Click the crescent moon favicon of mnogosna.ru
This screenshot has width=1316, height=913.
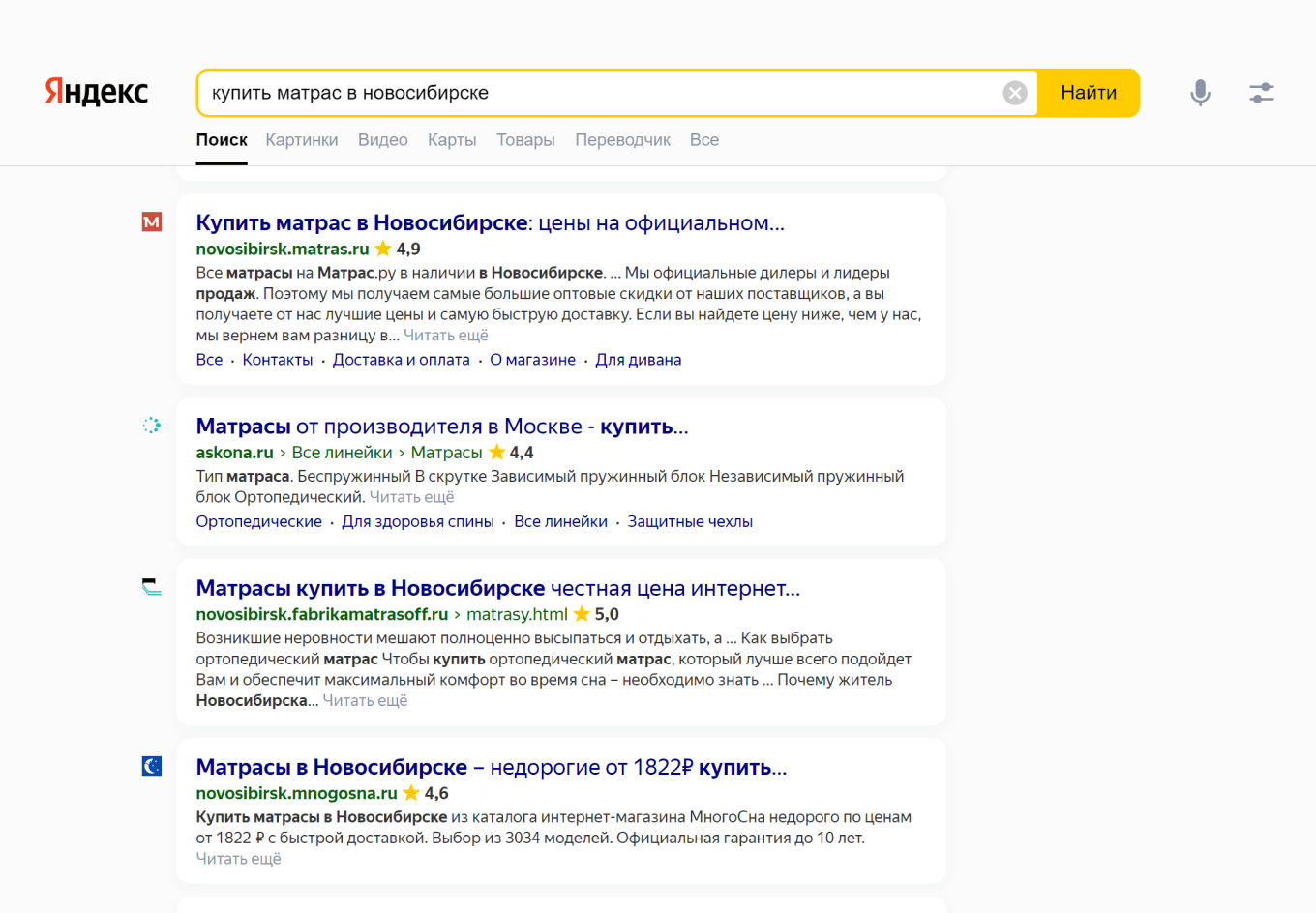(151, 766)
